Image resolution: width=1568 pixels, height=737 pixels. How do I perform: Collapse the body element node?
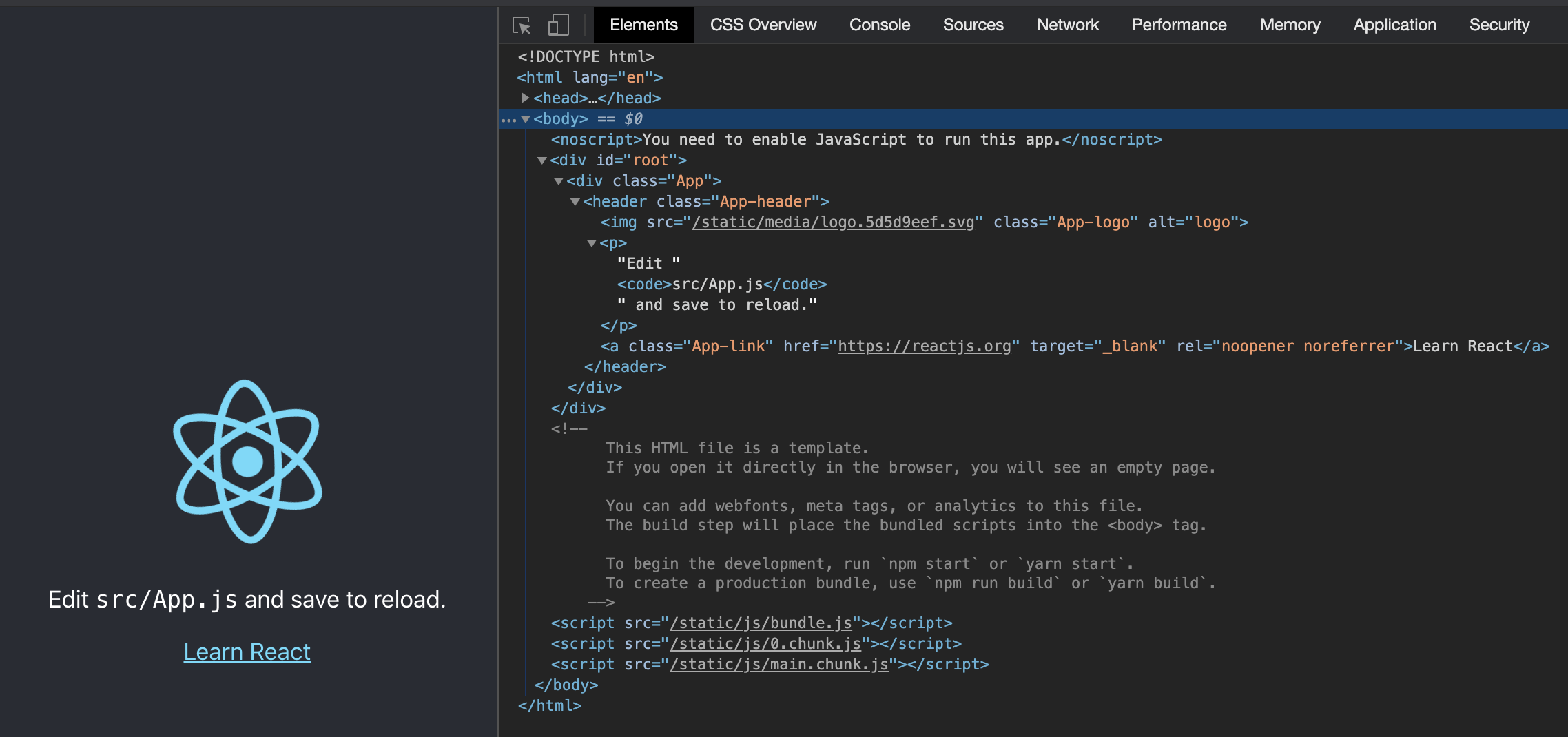click(x=526, y=119)
